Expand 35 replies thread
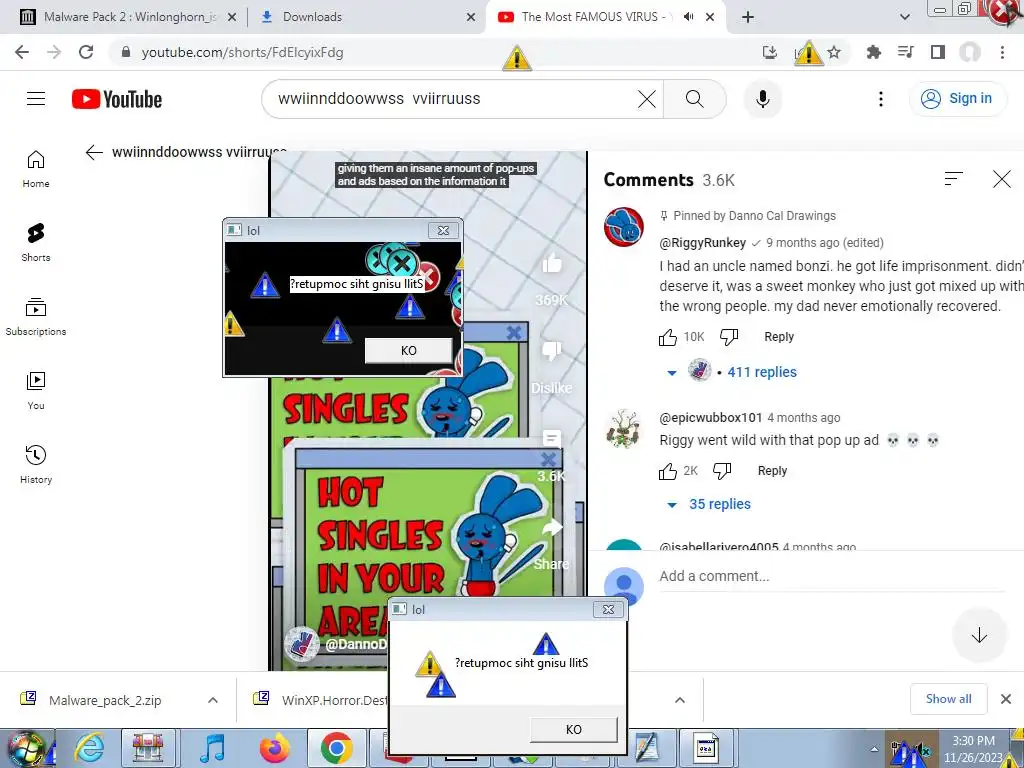The width and height of the screenshot is (1024, 768). 720,504
